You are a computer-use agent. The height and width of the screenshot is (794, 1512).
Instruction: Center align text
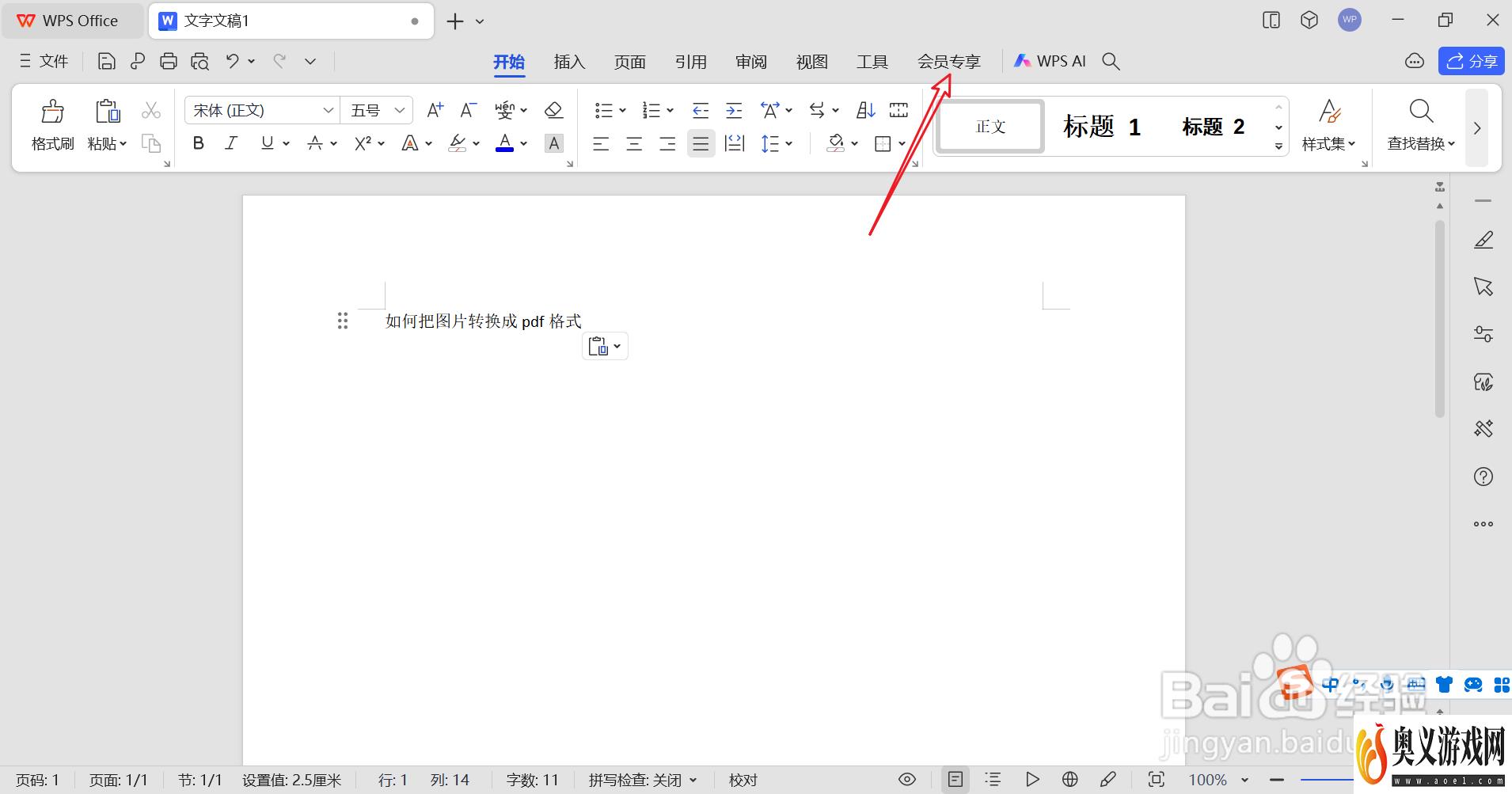click(634, 143)
